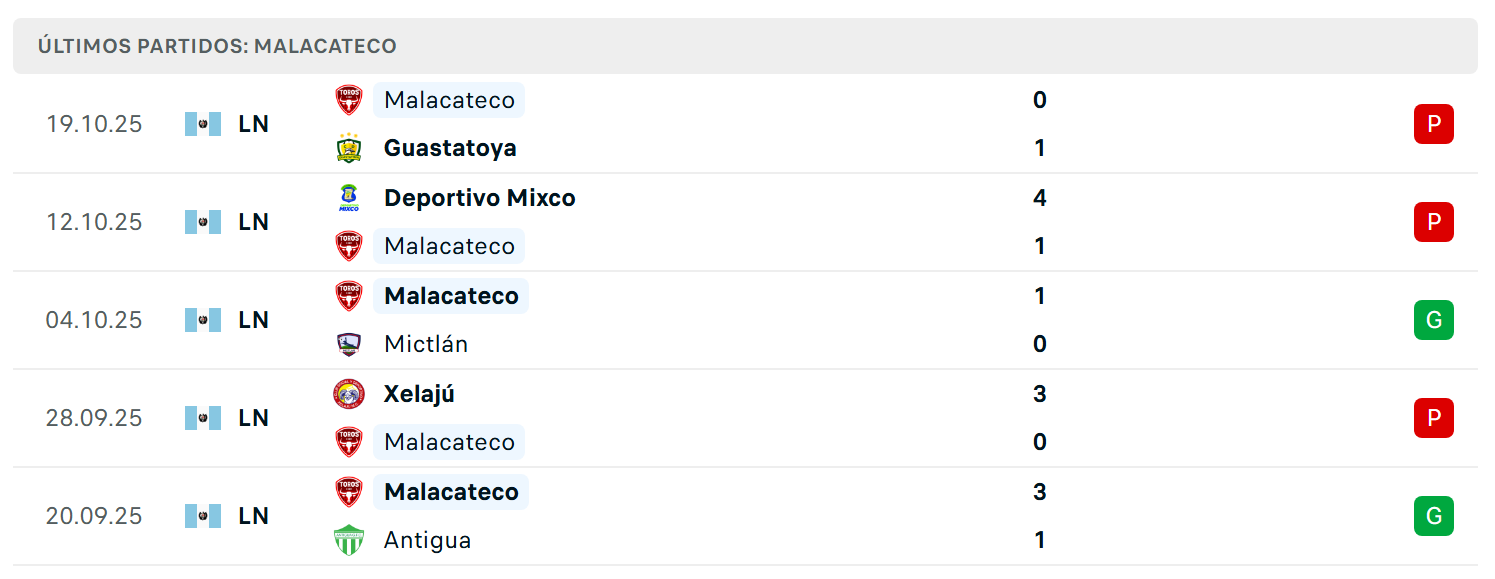Viewport: 1495px width, 579px height.
Task: Open the Xelajú team name link
Action: (x=419, y=394)
